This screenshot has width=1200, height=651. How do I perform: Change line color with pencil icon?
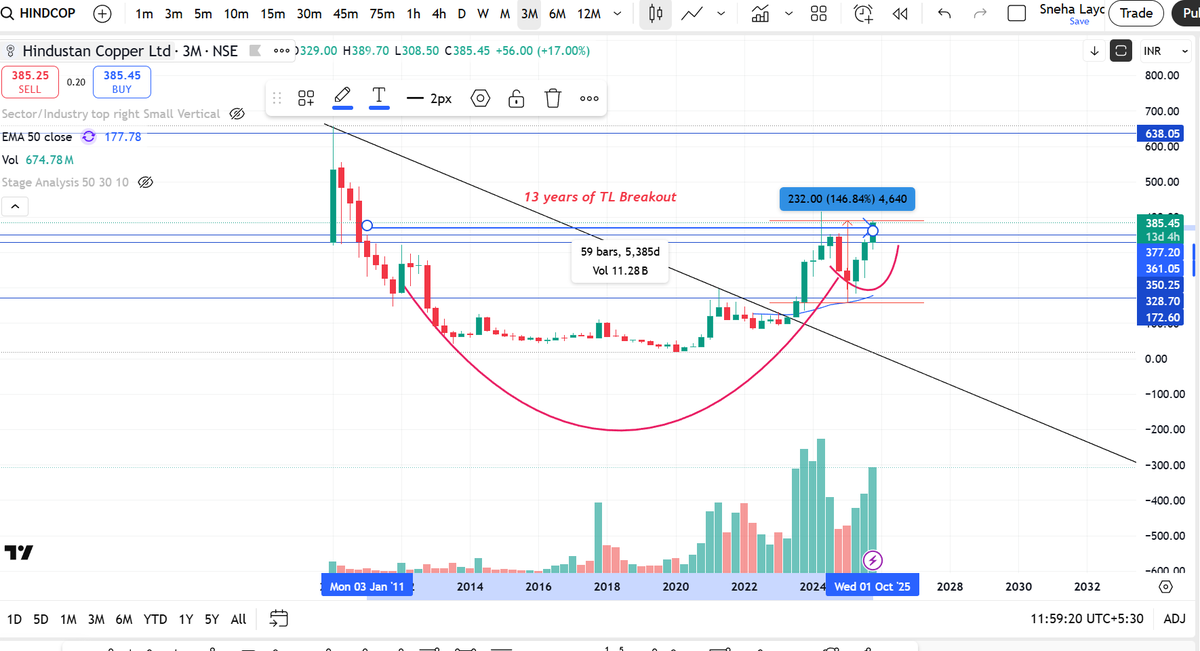342,98
